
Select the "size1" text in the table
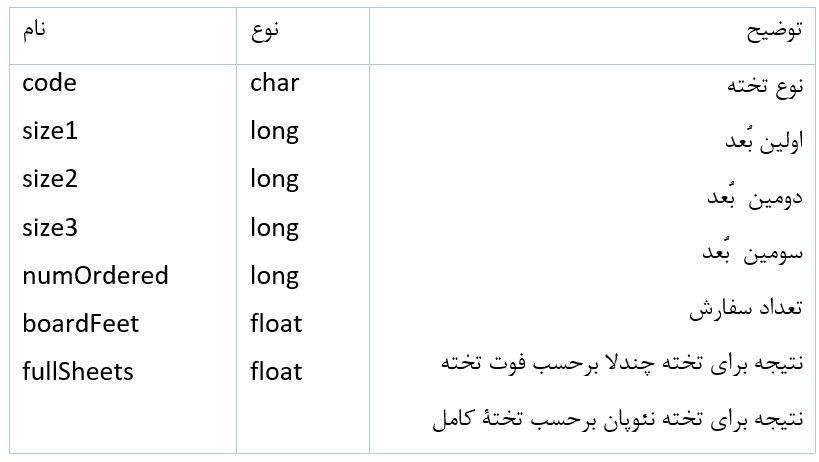coord(50,131)
